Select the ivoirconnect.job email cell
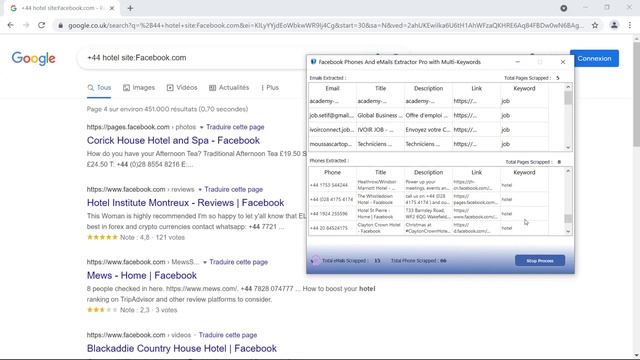The image size is (640, 360). (332, 130)
